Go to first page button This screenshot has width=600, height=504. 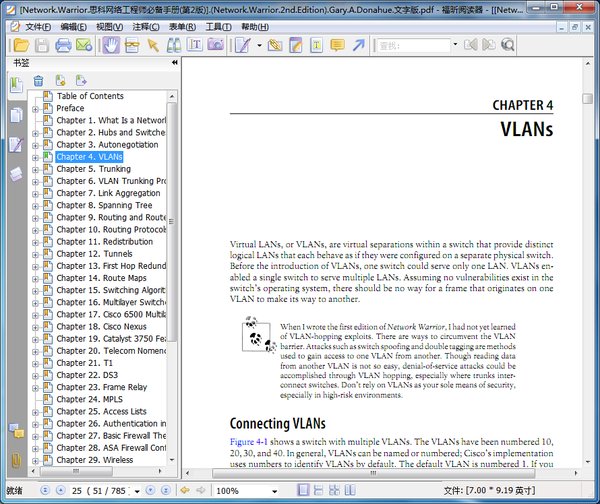pos(45,490)
